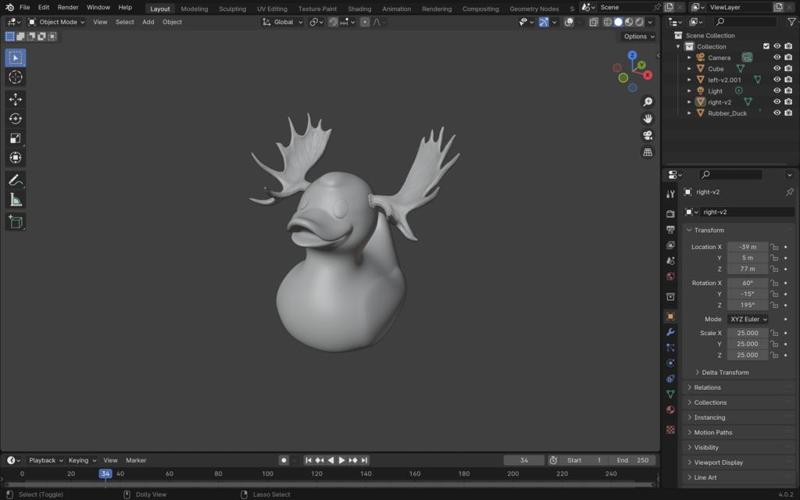Image resolution: width=800 pixels, height=500 pixels.
Task: Click the Marker menu in timeline
Action: tap(136, 460)
